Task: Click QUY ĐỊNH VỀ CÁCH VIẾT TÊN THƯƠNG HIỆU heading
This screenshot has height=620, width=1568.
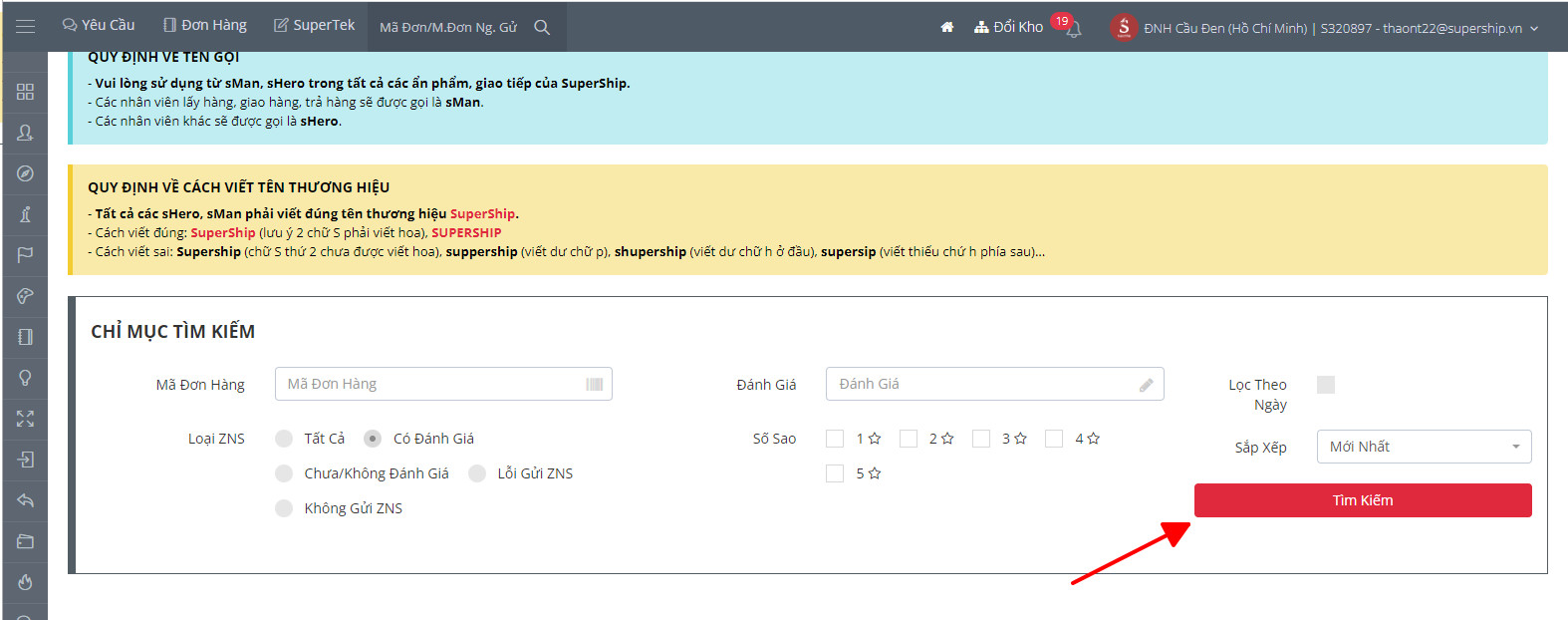Action: coord(239,187)
